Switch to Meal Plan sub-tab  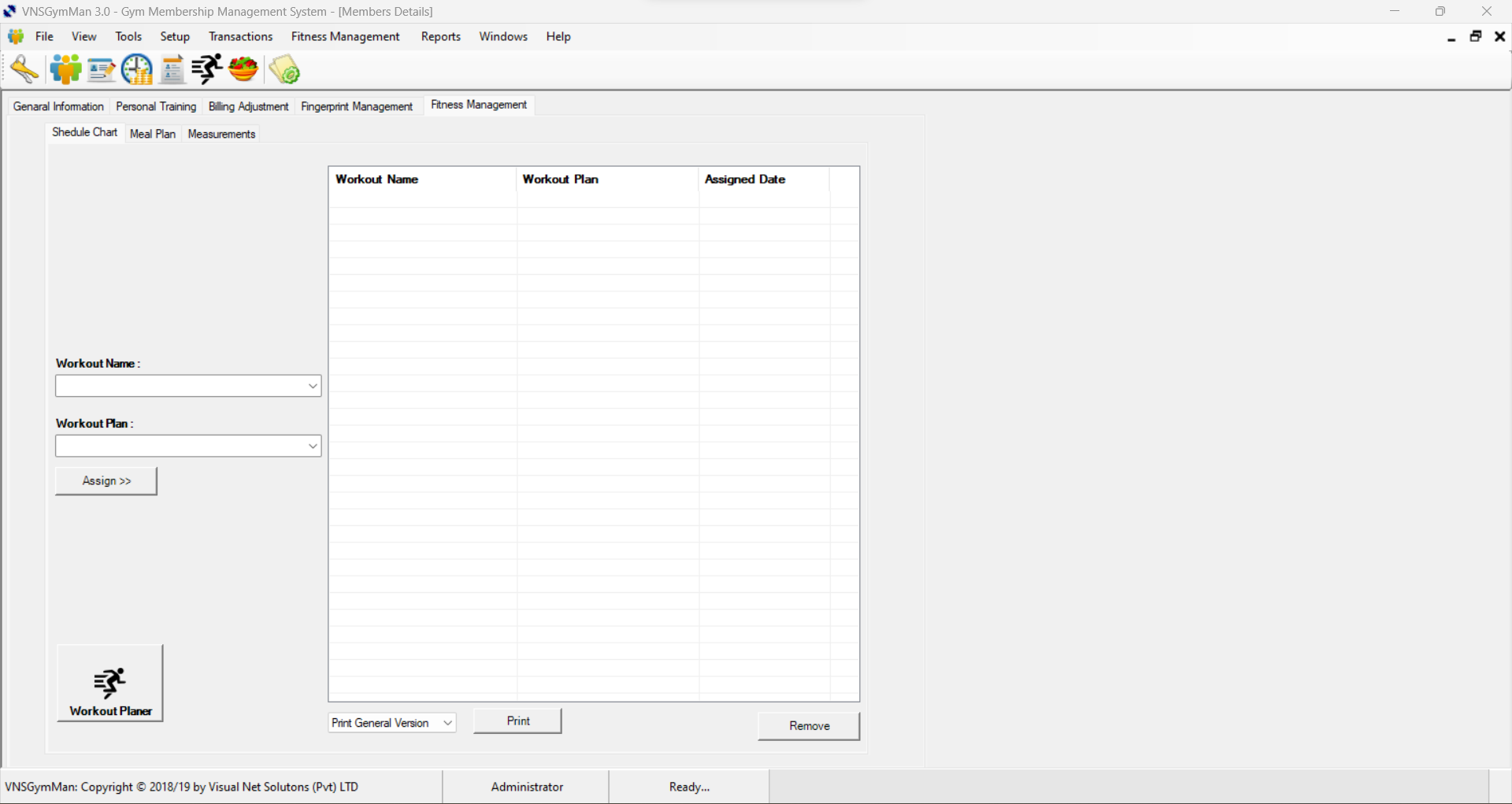click(x=153, y=134)
